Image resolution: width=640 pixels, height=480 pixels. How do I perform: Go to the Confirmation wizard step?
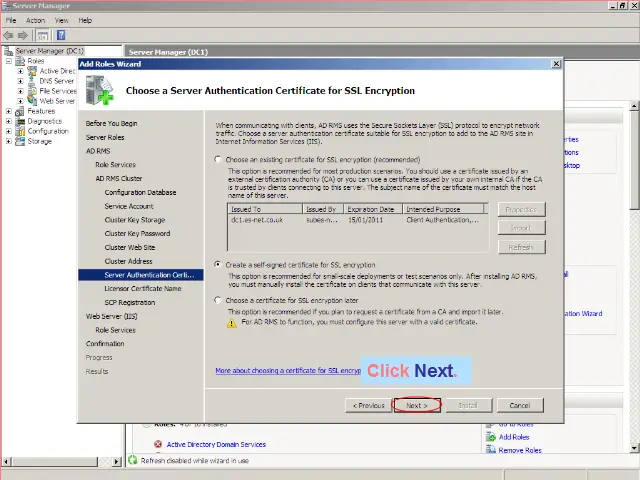click(x=105, y=344)
